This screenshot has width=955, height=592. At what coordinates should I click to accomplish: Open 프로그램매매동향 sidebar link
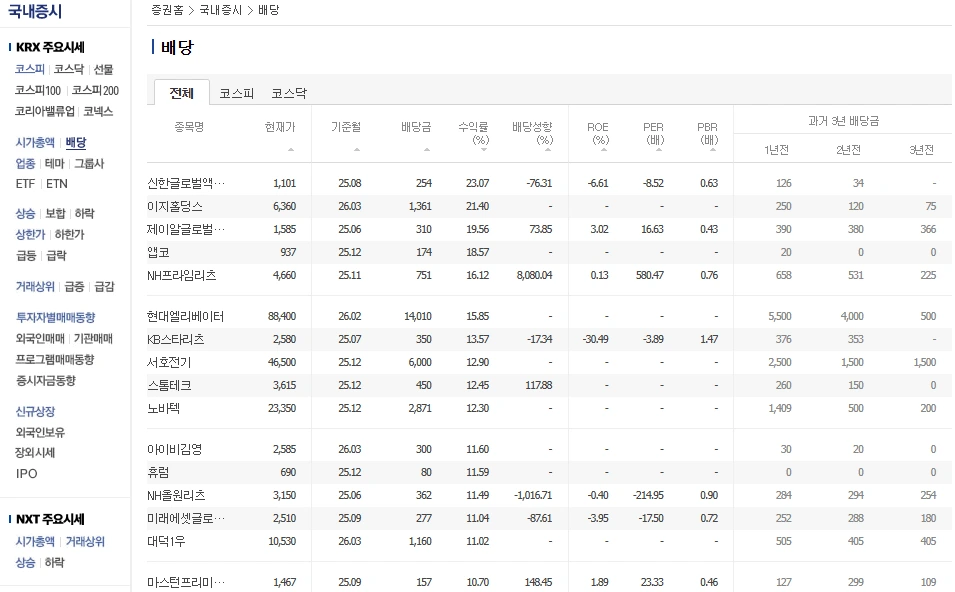(x=55, y=359)
